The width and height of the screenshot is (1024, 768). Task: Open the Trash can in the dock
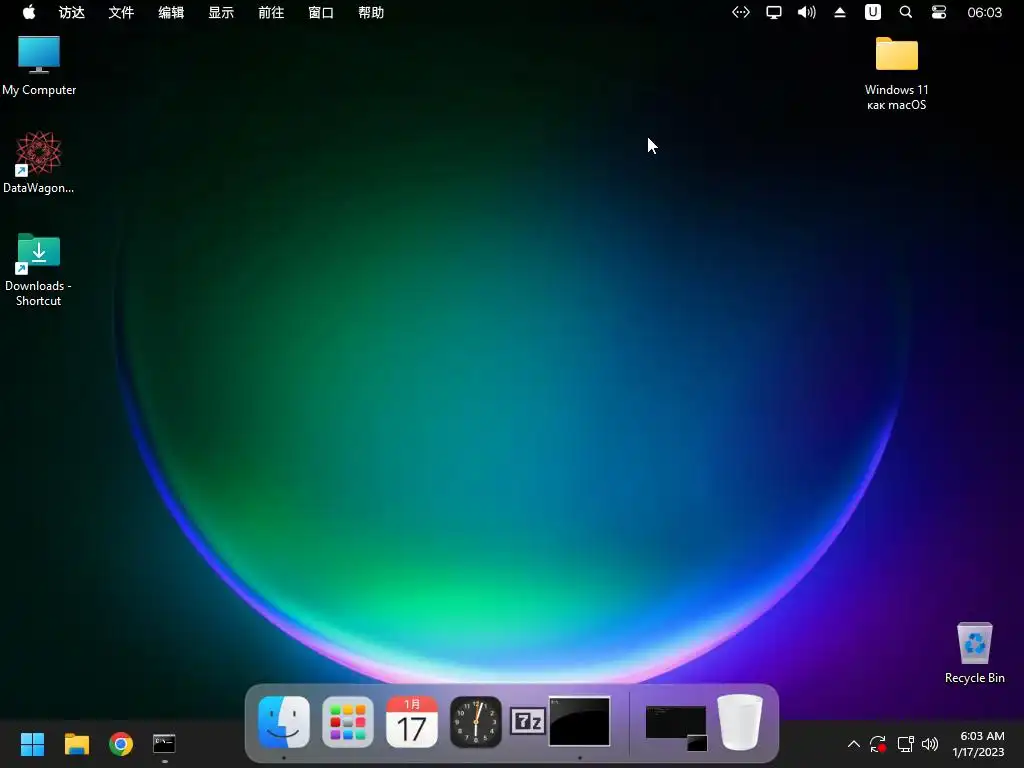[740, 722]
